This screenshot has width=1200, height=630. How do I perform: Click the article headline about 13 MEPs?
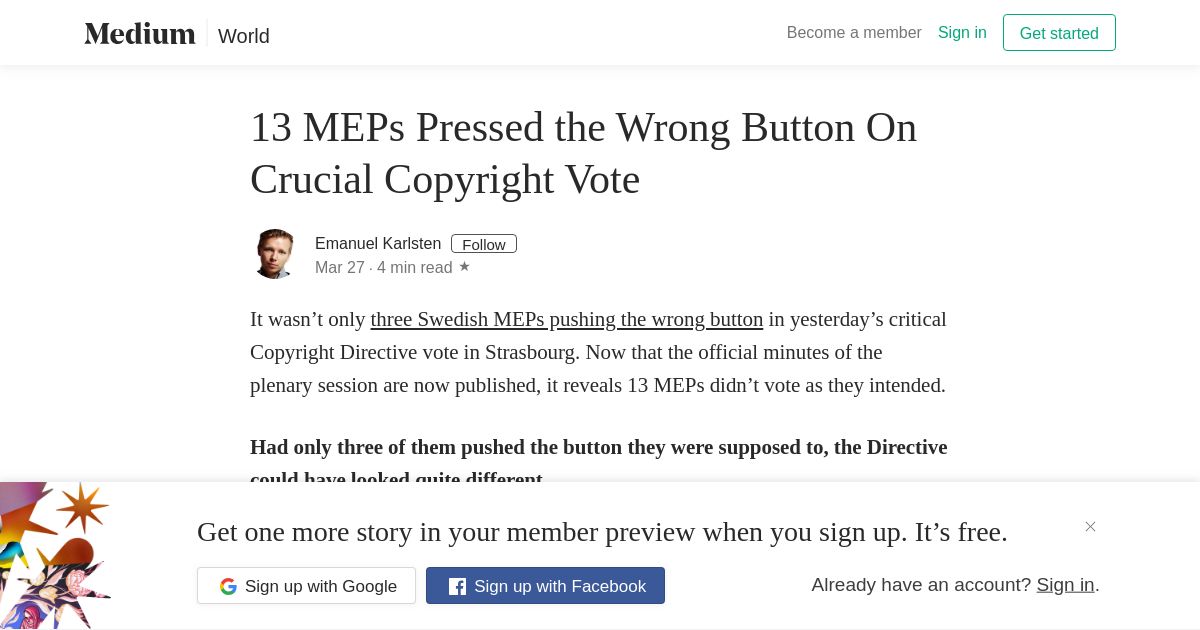[x=583, y=153]
